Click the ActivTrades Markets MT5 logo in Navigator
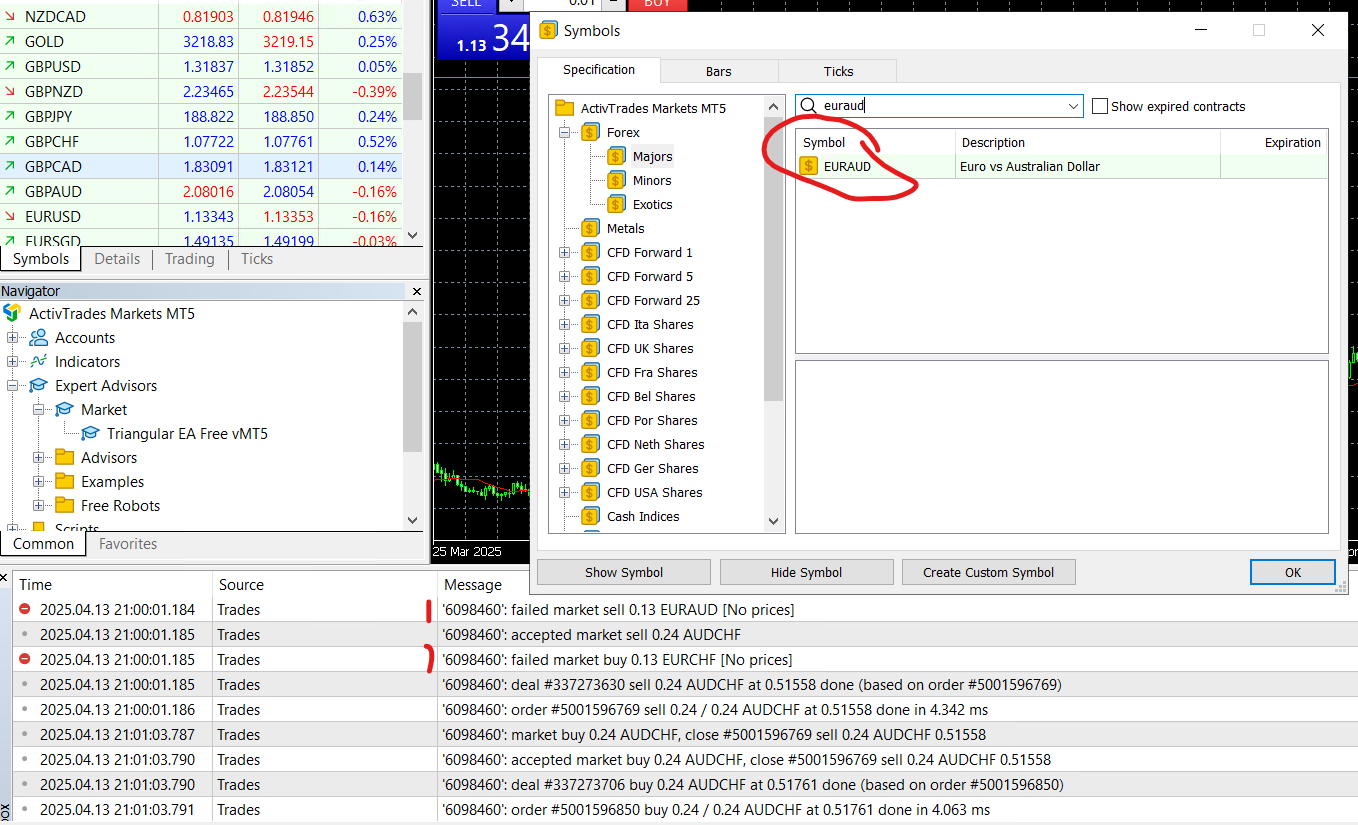Viewport: 1358px width, 825px height. click(x=14, y=313)
